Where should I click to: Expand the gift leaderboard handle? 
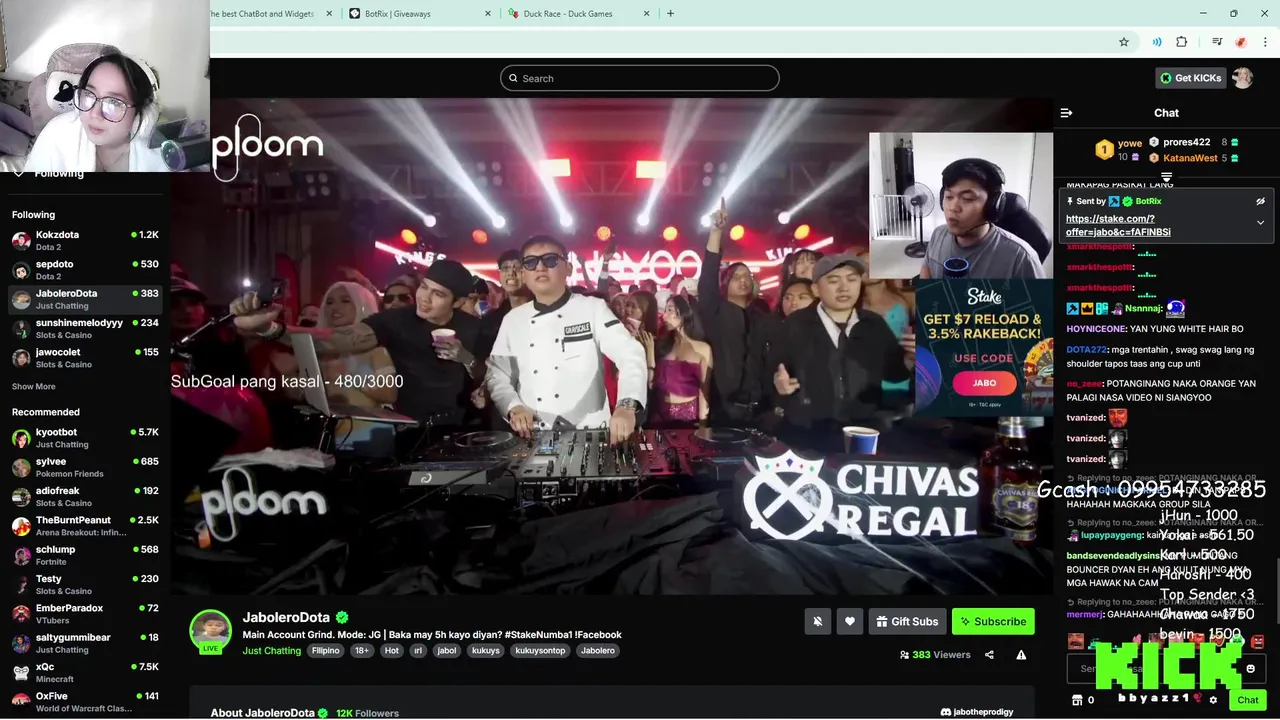tap(1166, 177)
